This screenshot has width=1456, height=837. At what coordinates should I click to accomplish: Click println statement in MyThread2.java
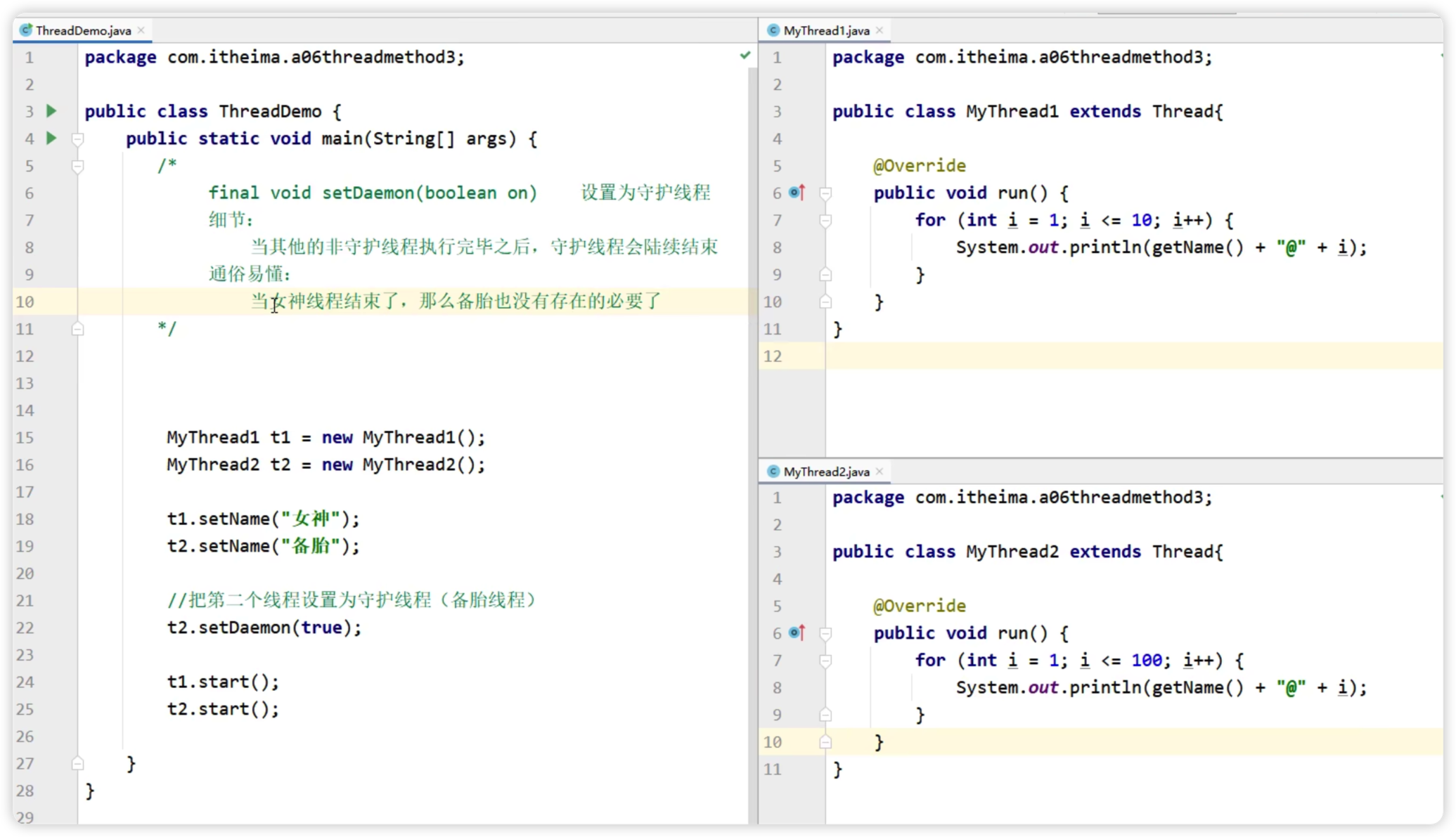[1161, 687]
